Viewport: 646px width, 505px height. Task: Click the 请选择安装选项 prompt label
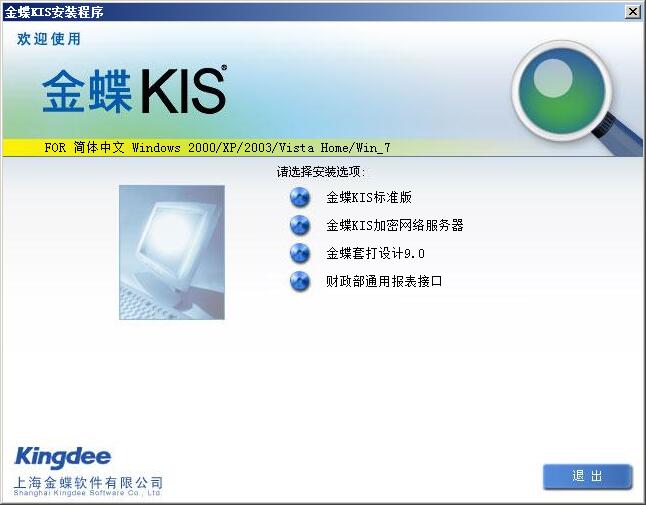tap(321, 171)
